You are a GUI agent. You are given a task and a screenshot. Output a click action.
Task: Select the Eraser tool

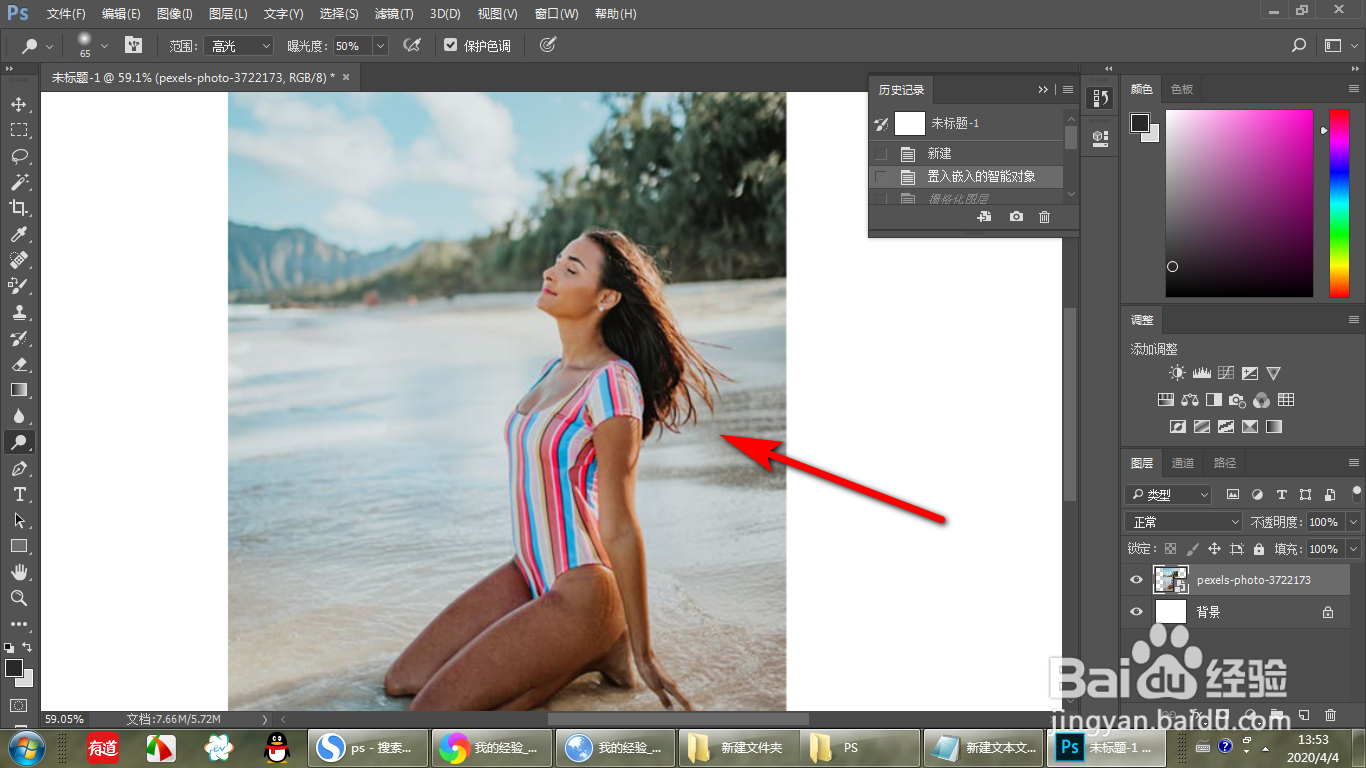coord(19,364)
